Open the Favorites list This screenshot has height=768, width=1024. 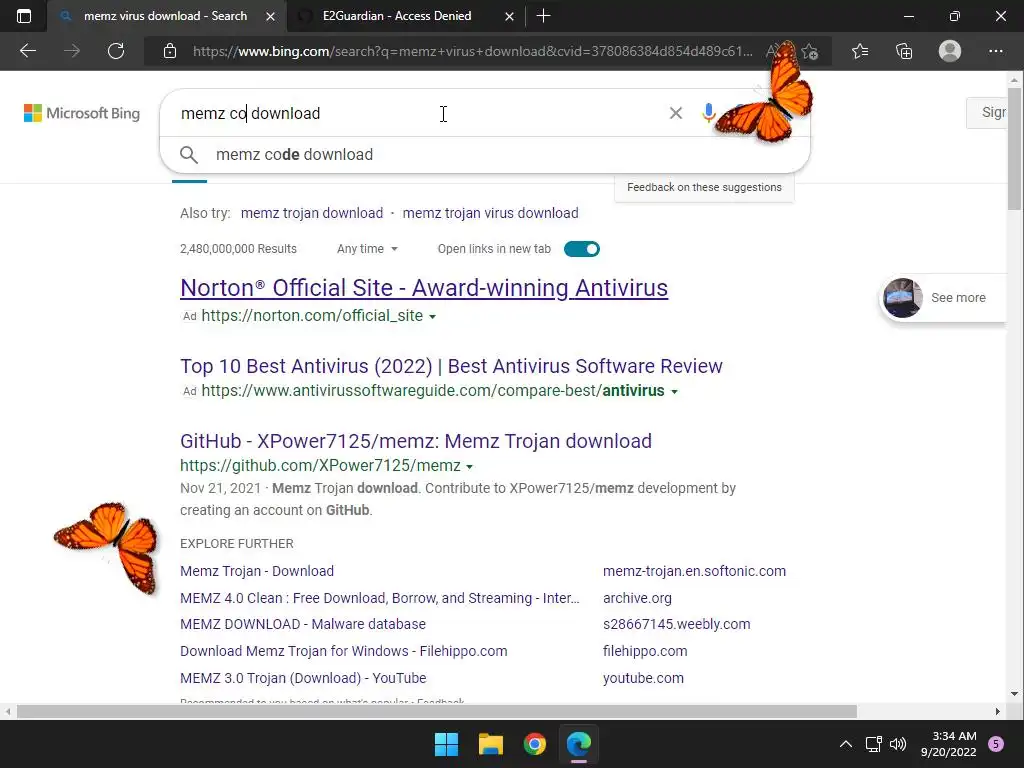click(860, 51)
